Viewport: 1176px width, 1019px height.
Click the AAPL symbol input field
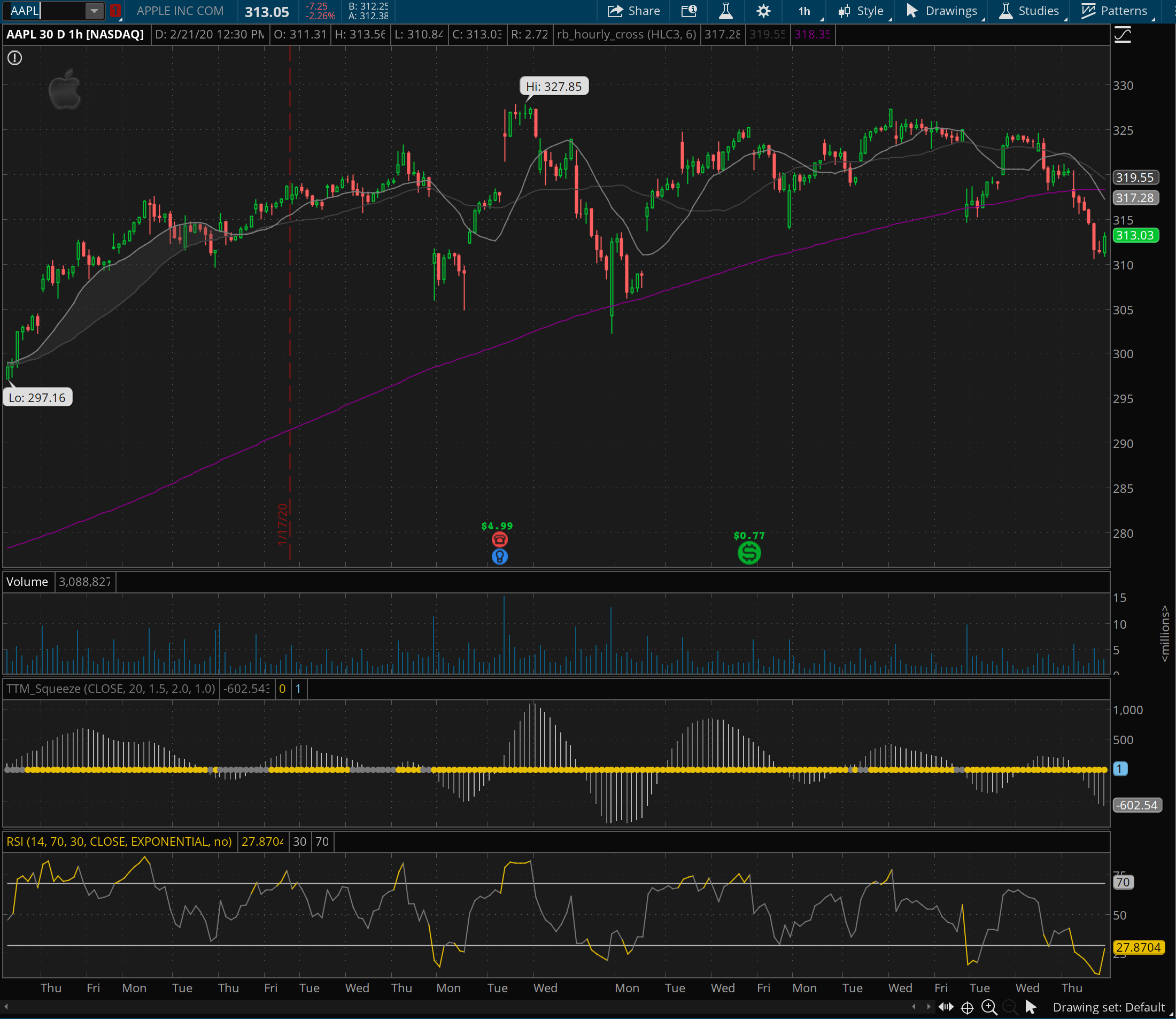coord(47,10)
